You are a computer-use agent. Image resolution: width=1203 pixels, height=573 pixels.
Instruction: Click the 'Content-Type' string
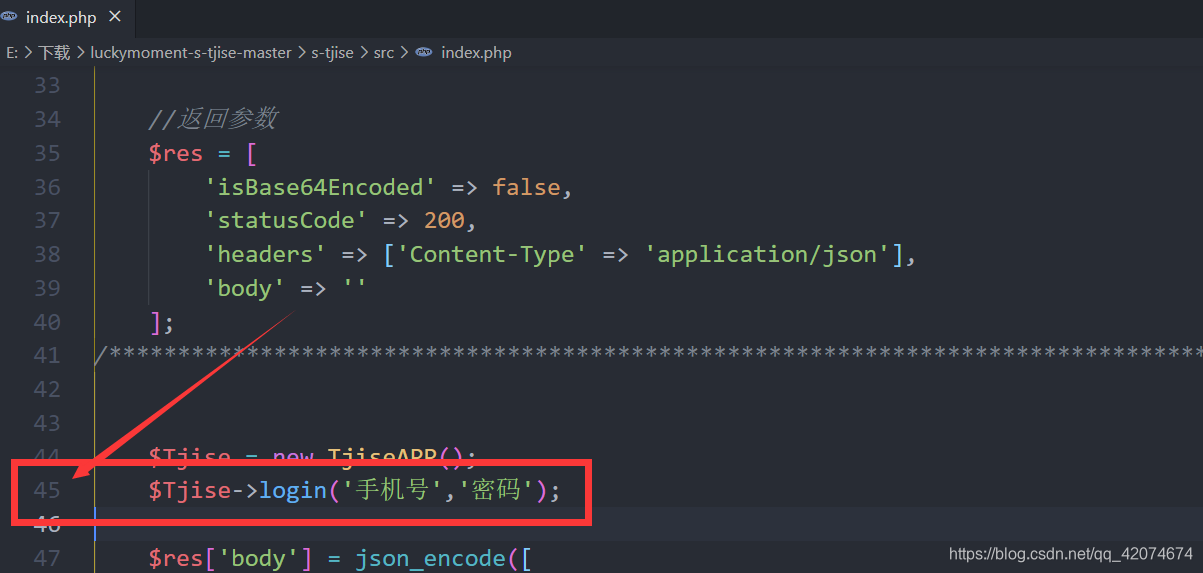(x=493, y=254)
